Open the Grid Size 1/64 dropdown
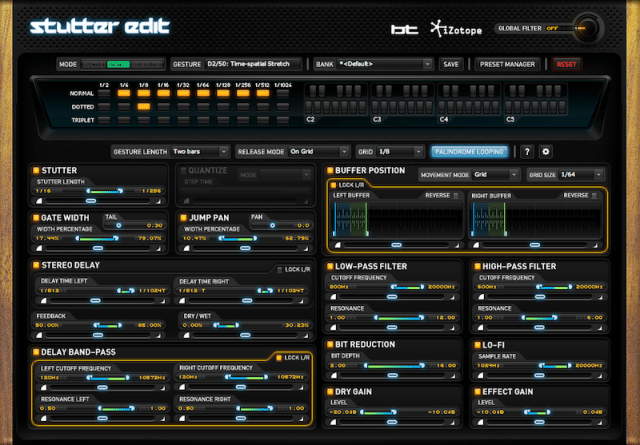Screen dimensions: 640x445 point(581,175)
